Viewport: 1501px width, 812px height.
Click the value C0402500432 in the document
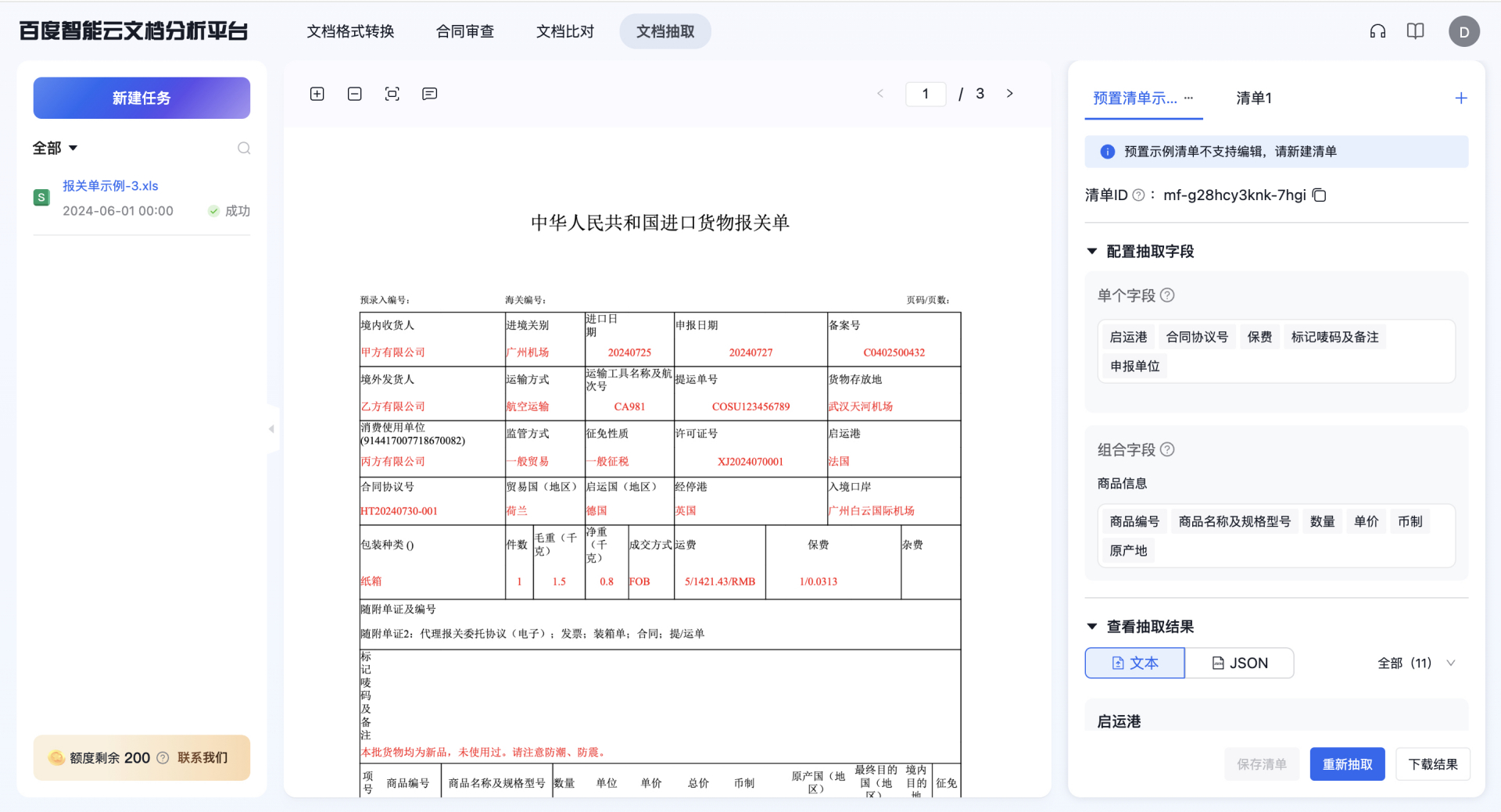click(894, 352)
